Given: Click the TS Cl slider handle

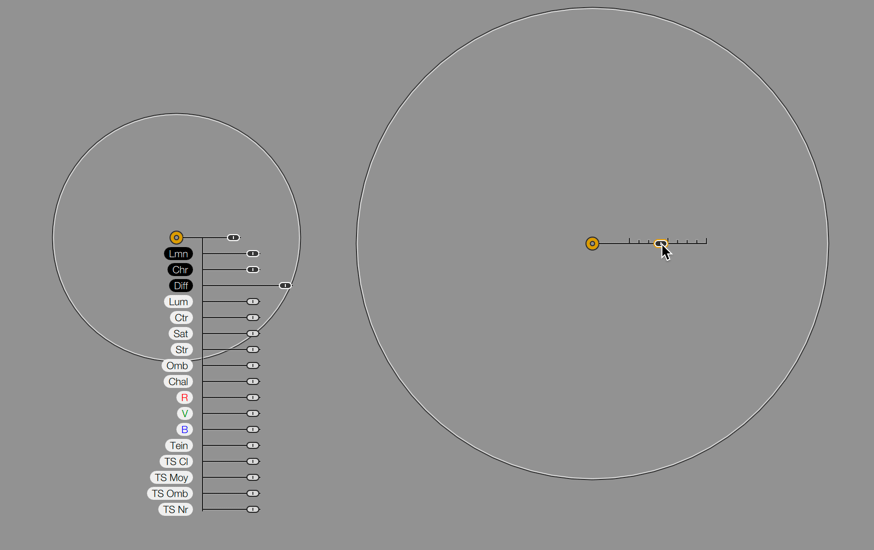Looking at the screenshot, I should [253, 461].
